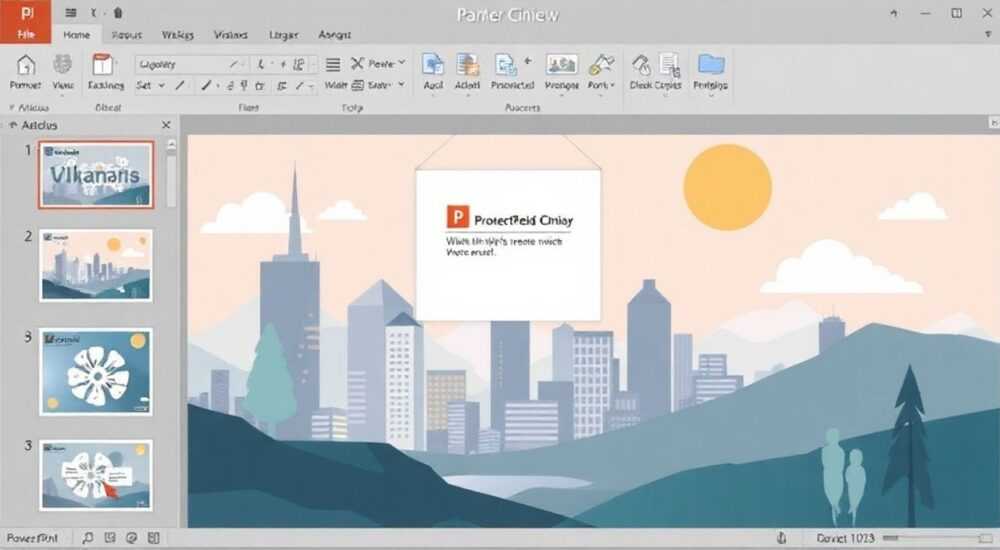Switch to the Wakigs ribbon tab
The height and width of the screenshot is (550, 1000).
pos(177,35)
